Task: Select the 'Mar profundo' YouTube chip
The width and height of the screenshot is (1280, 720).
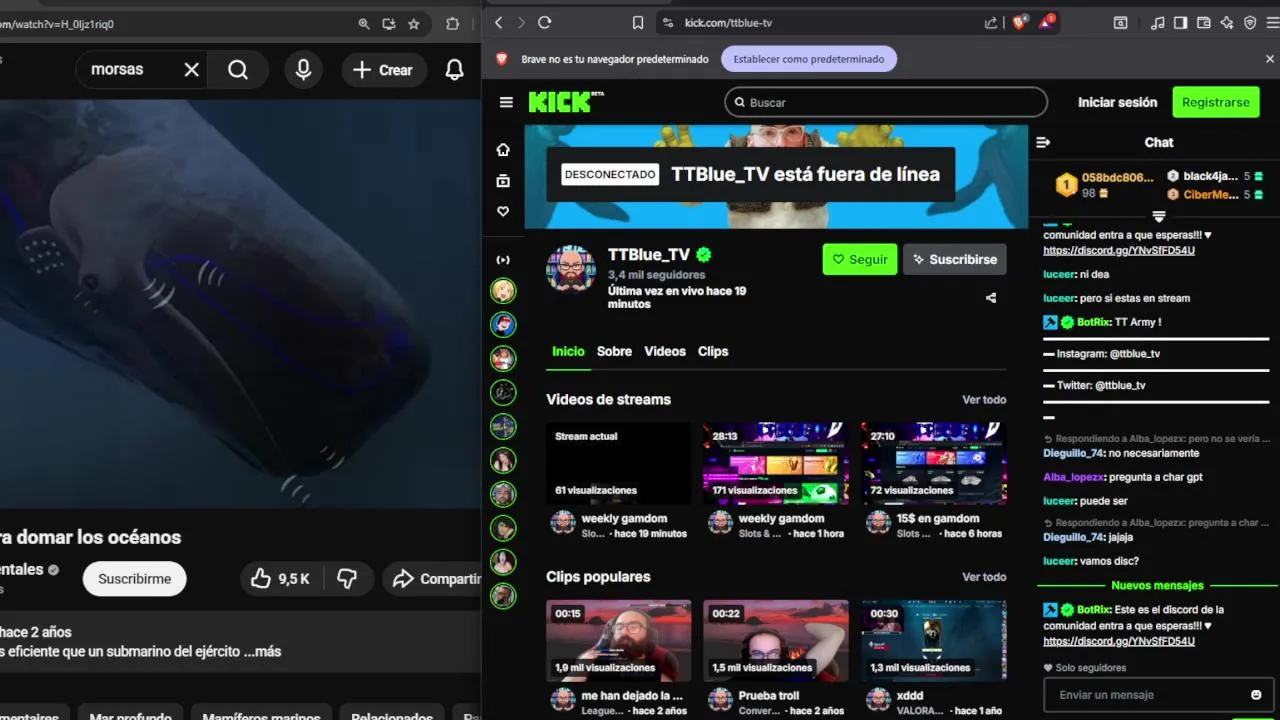Action: (x=130, y=717)
